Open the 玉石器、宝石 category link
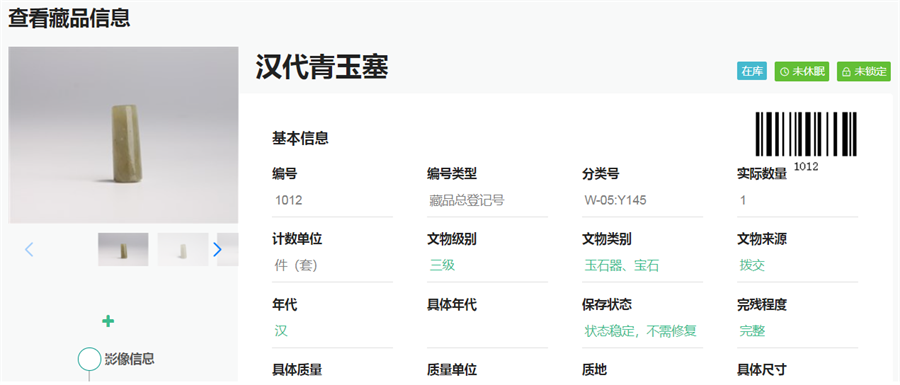 click(622, 266)
